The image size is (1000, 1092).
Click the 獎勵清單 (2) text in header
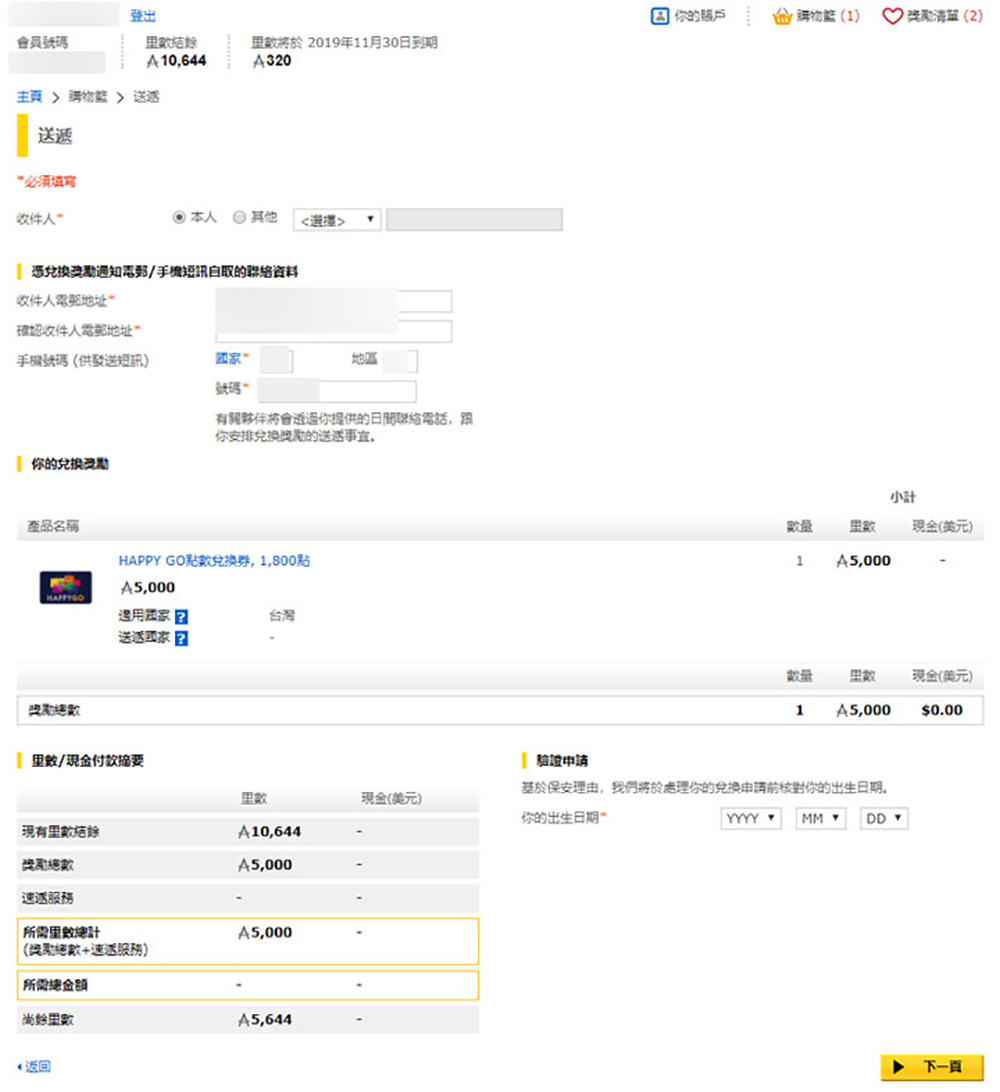(944, 16)
